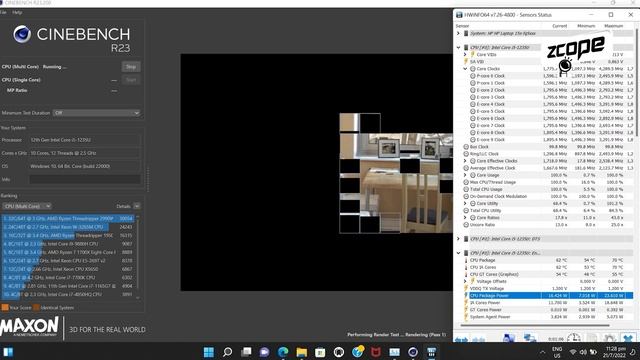The width and height of the screenshot is (640, 360).
Task: Click the disabled Start button for Single Core
Action: pyautogui.click(x=131, y=80)
